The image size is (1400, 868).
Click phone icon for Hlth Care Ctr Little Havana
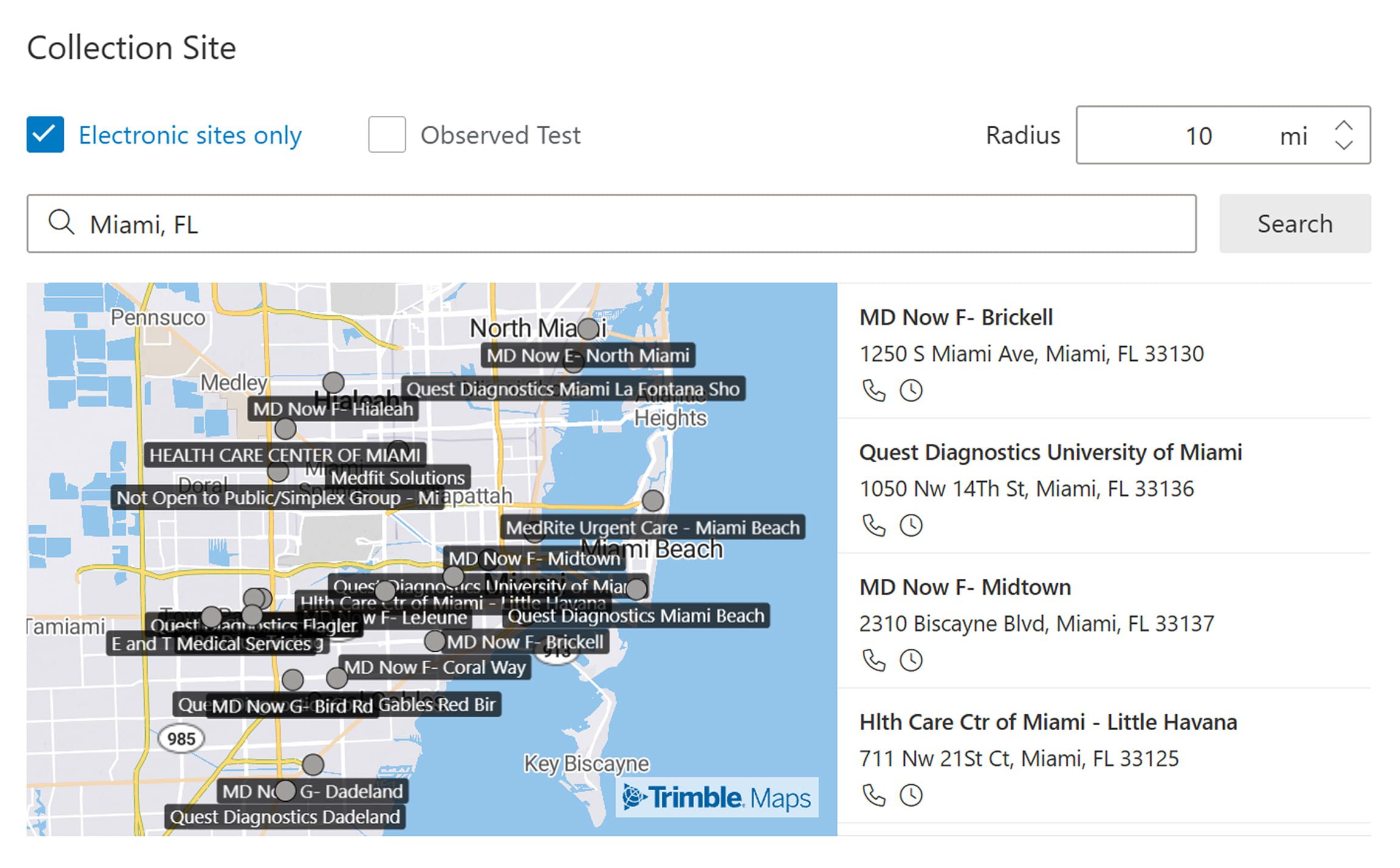874,795
